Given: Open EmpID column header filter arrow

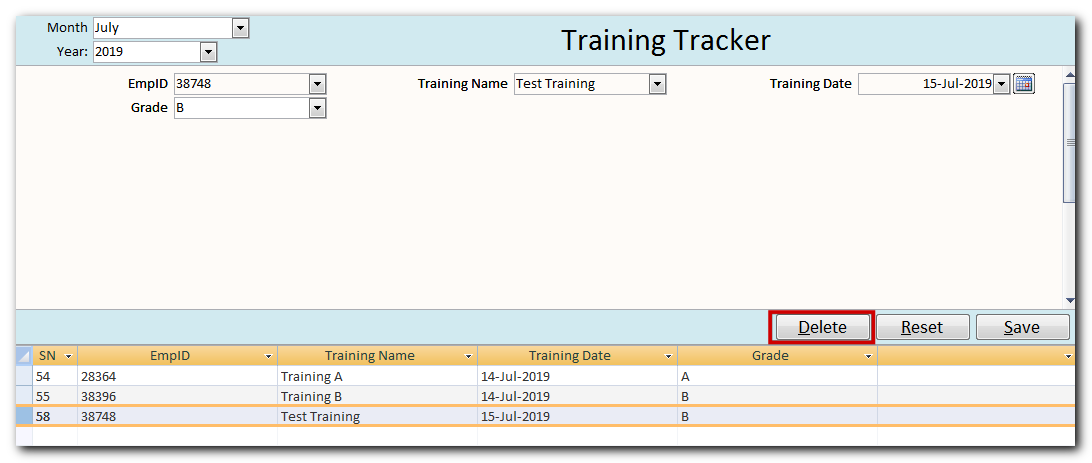Looking at the screenshot, I should coord(269,356).
